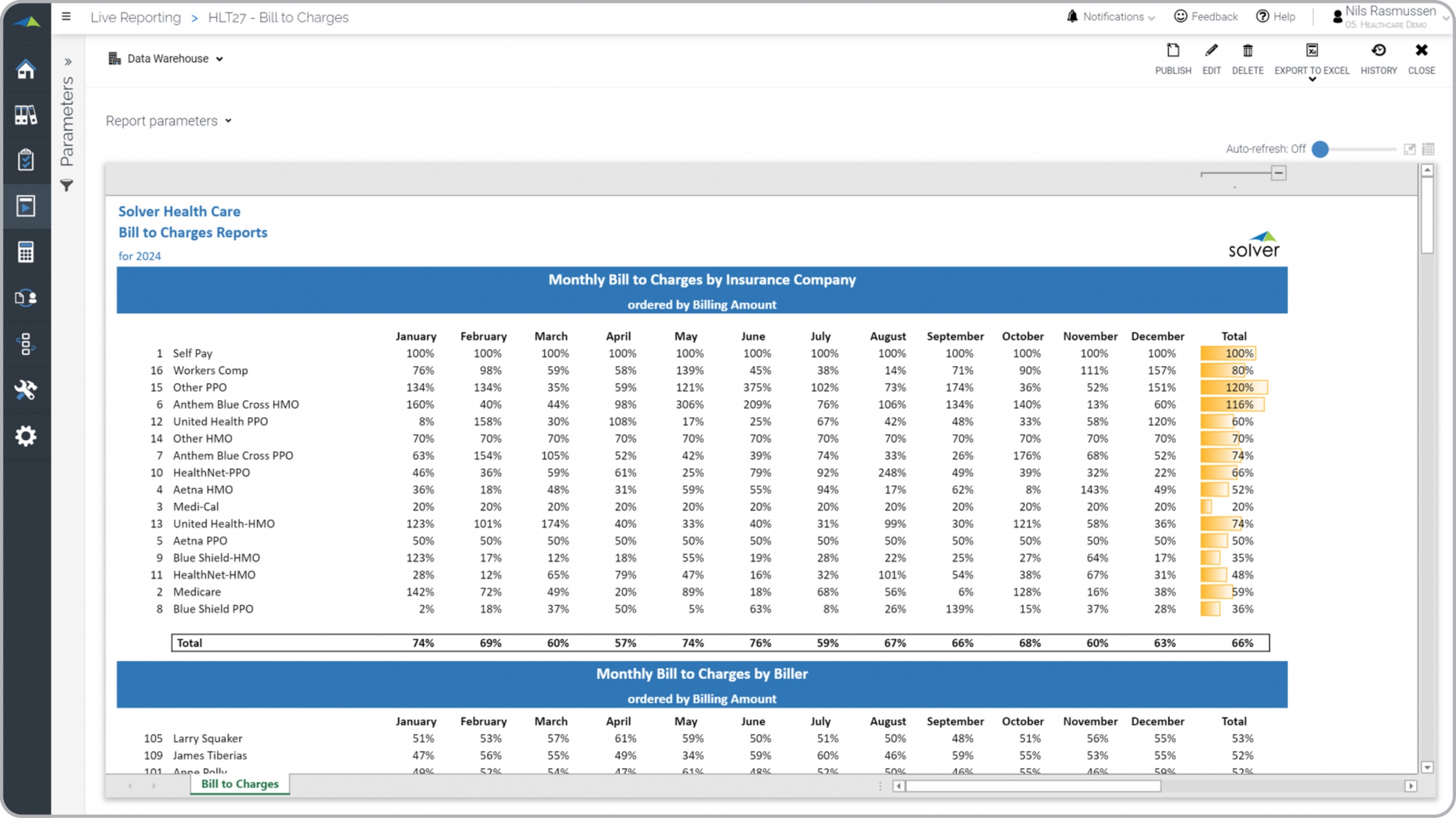Click the 'for 2024' subtitle
This screenshot has height=818, width=1456.
(x=139, y=256)
